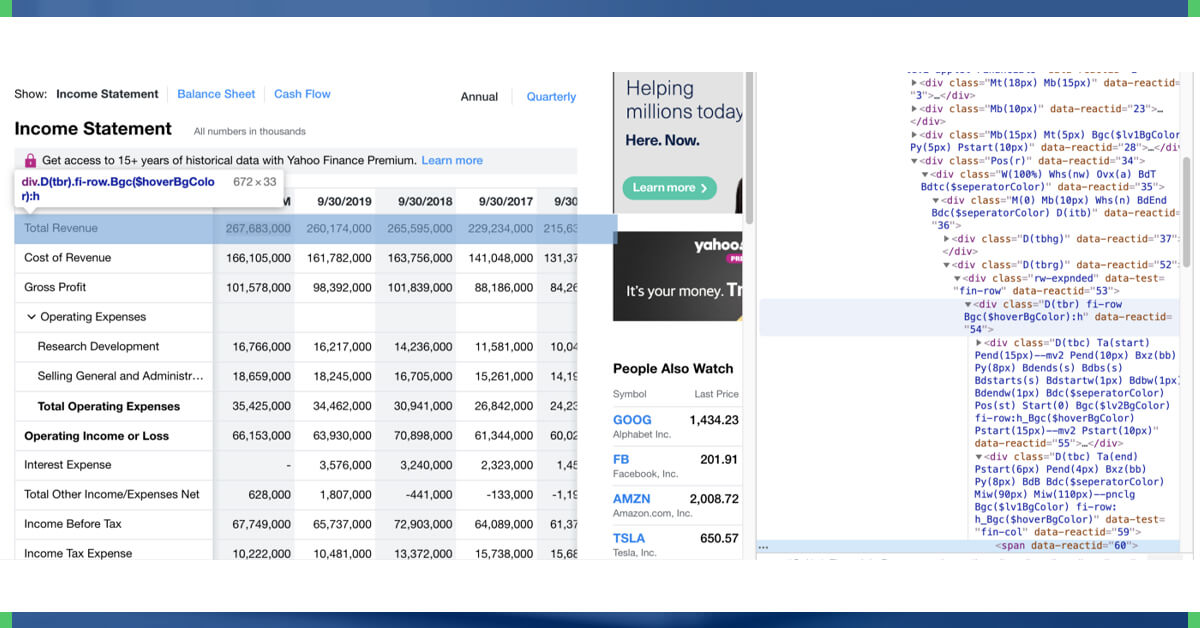Click the Total Revenue row label
The image size is (1200, 628).
[61, 228]
